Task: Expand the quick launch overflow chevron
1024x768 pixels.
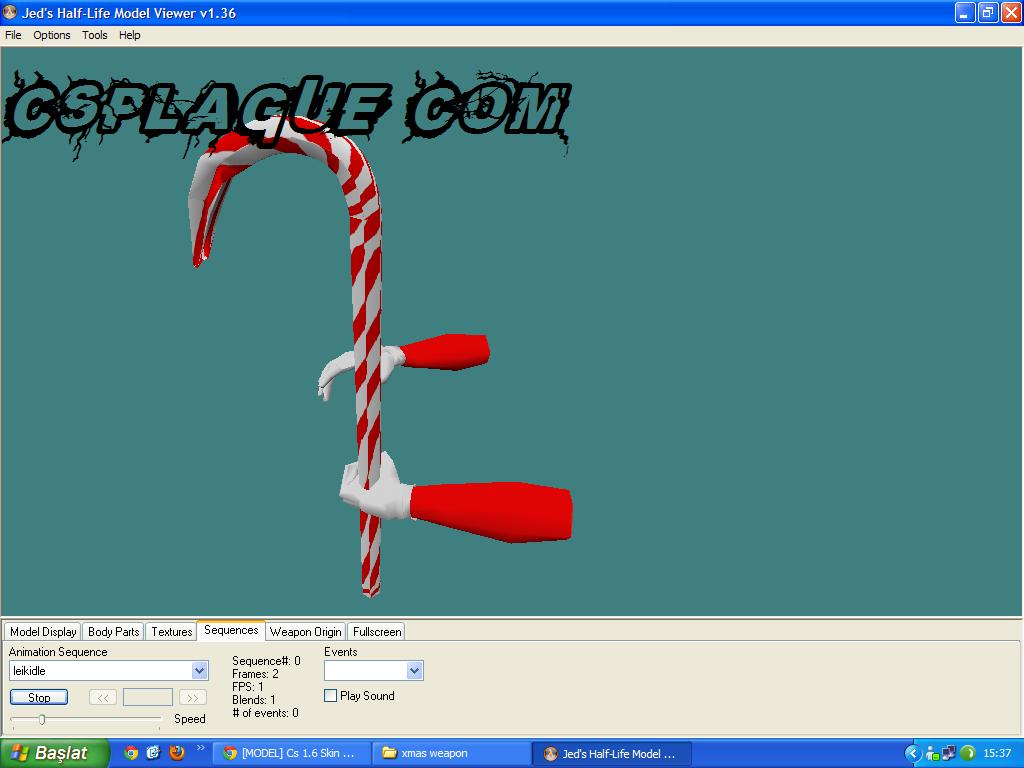Action: click(200, 748)
